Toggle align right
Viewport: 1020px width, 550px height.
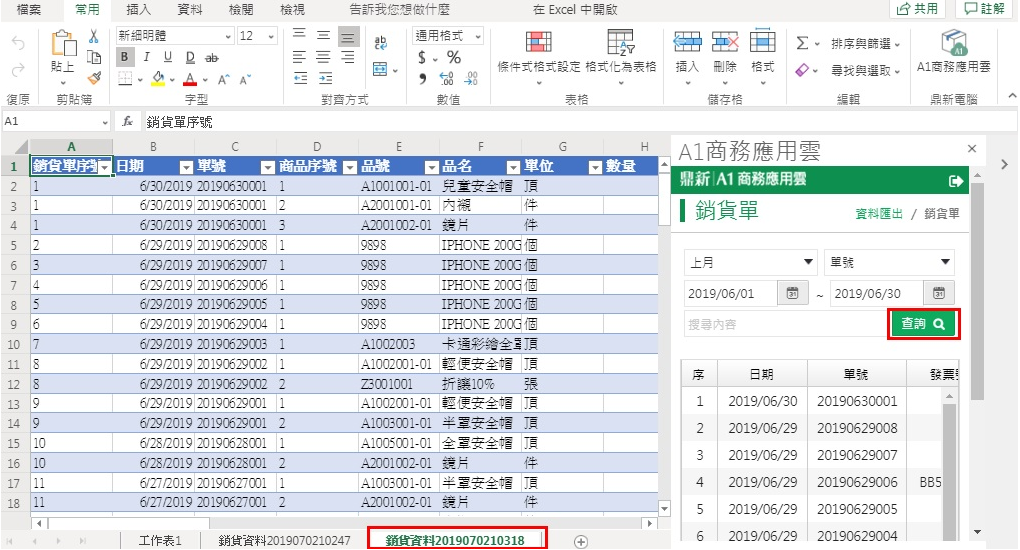click(x=348, y=57)
